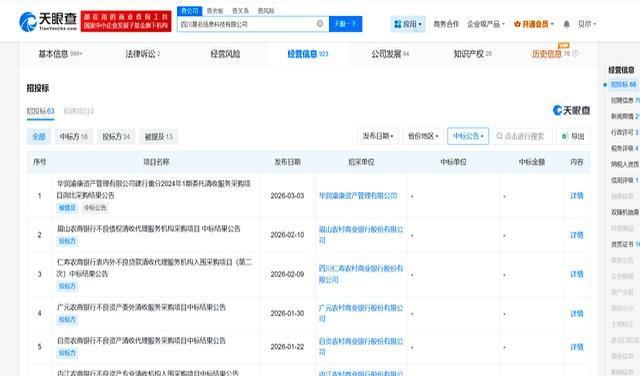Jump to 招投标 in the right sidebar
Screen dimensions: 640x376
pyautogui.click(x=624, y=85)
